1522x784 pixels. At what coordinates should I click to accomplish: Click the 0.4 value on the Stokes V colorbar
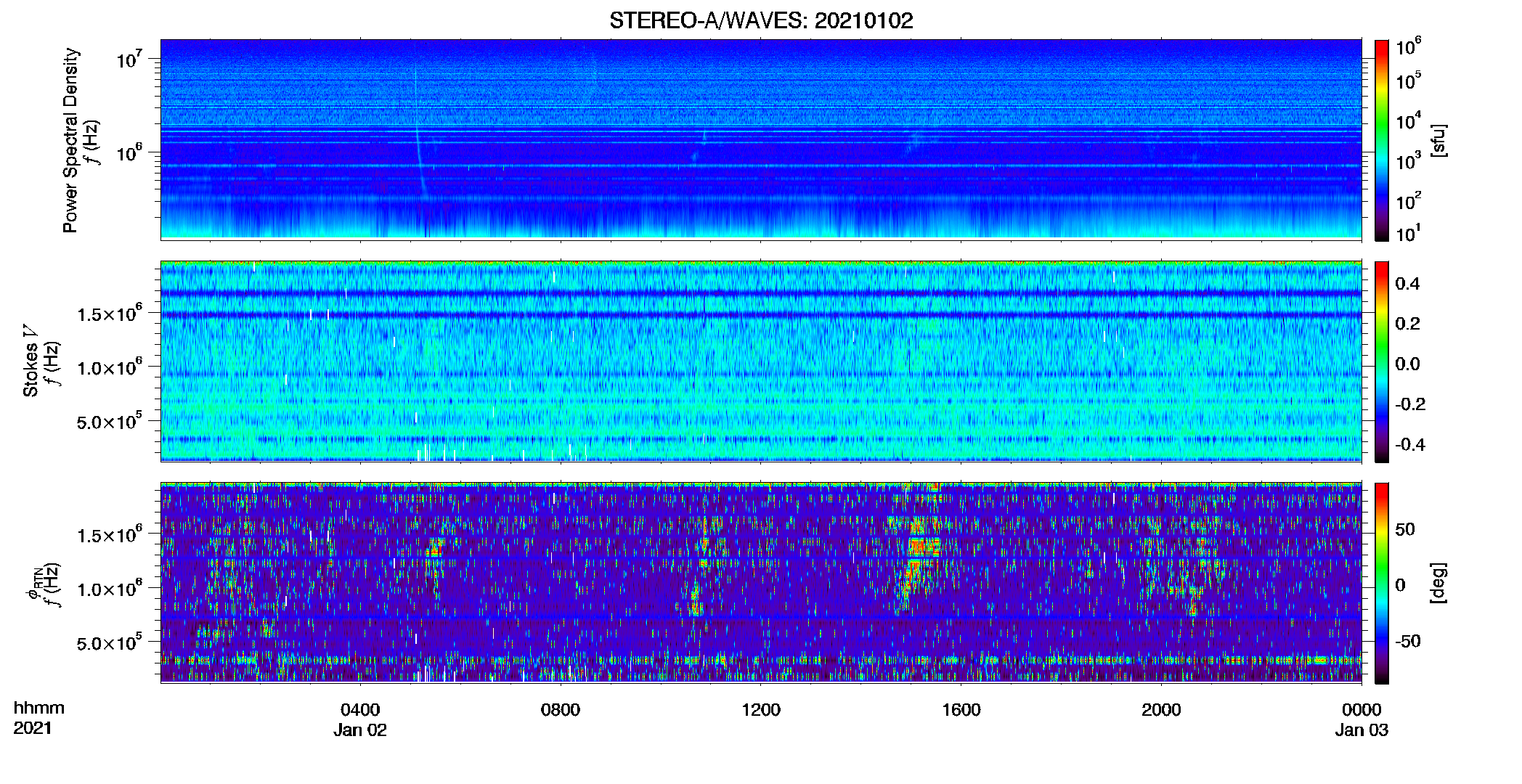[x=1407, y=284]
